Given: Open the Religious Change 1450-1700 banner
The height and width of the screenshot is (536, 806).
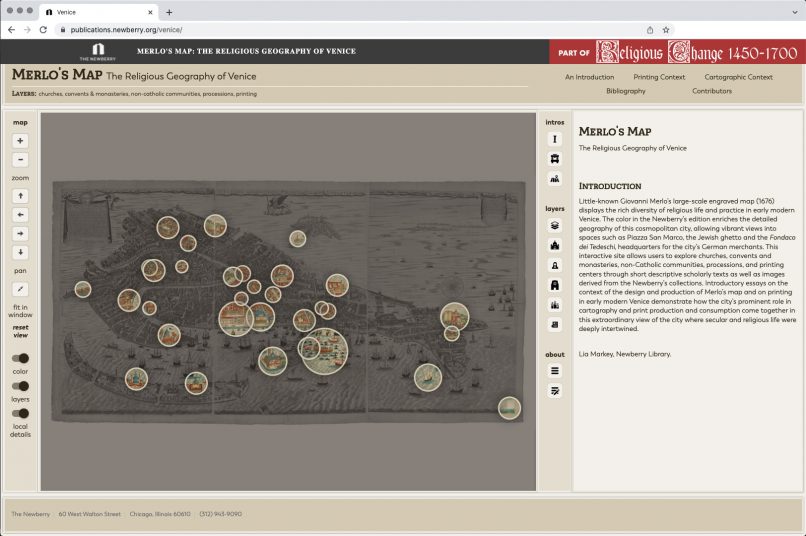Looking at the screenshot, I should pos(676,51).
